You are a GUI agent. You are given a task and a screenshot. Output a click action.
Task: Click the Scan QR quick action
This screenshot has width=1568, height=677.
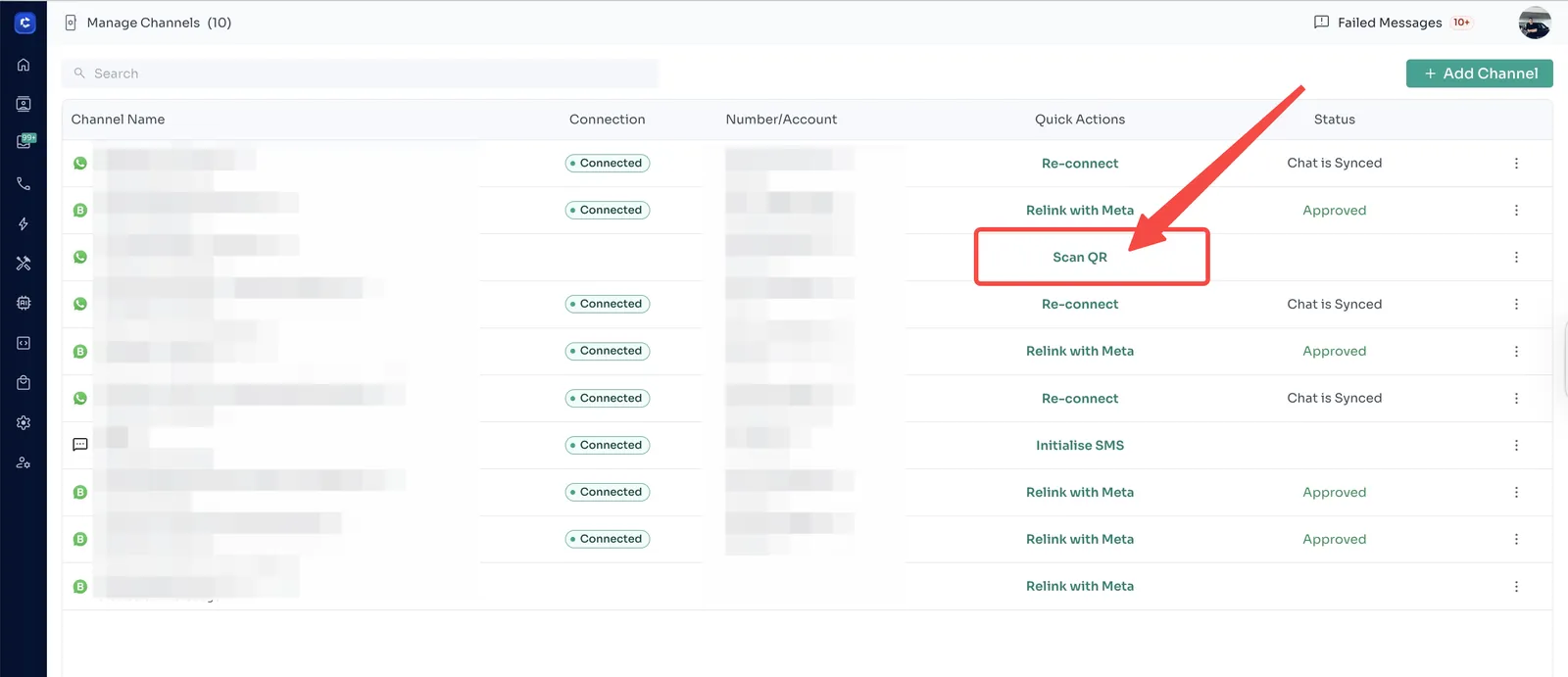pyautogui.click(x=1079, y=258)
